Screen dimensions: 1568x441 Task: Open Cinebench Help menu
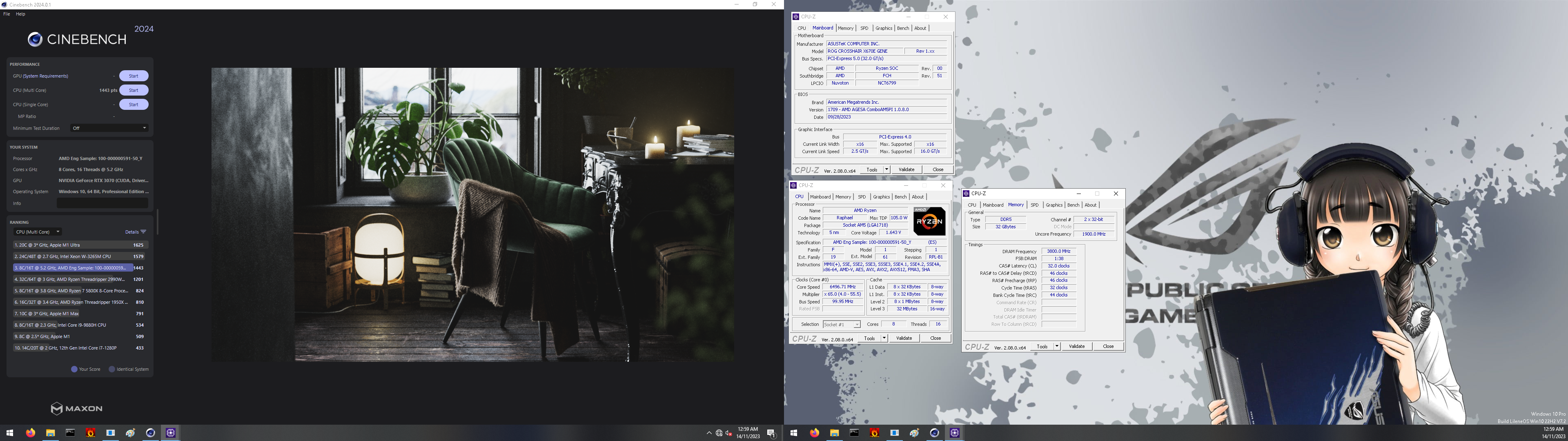20,14
